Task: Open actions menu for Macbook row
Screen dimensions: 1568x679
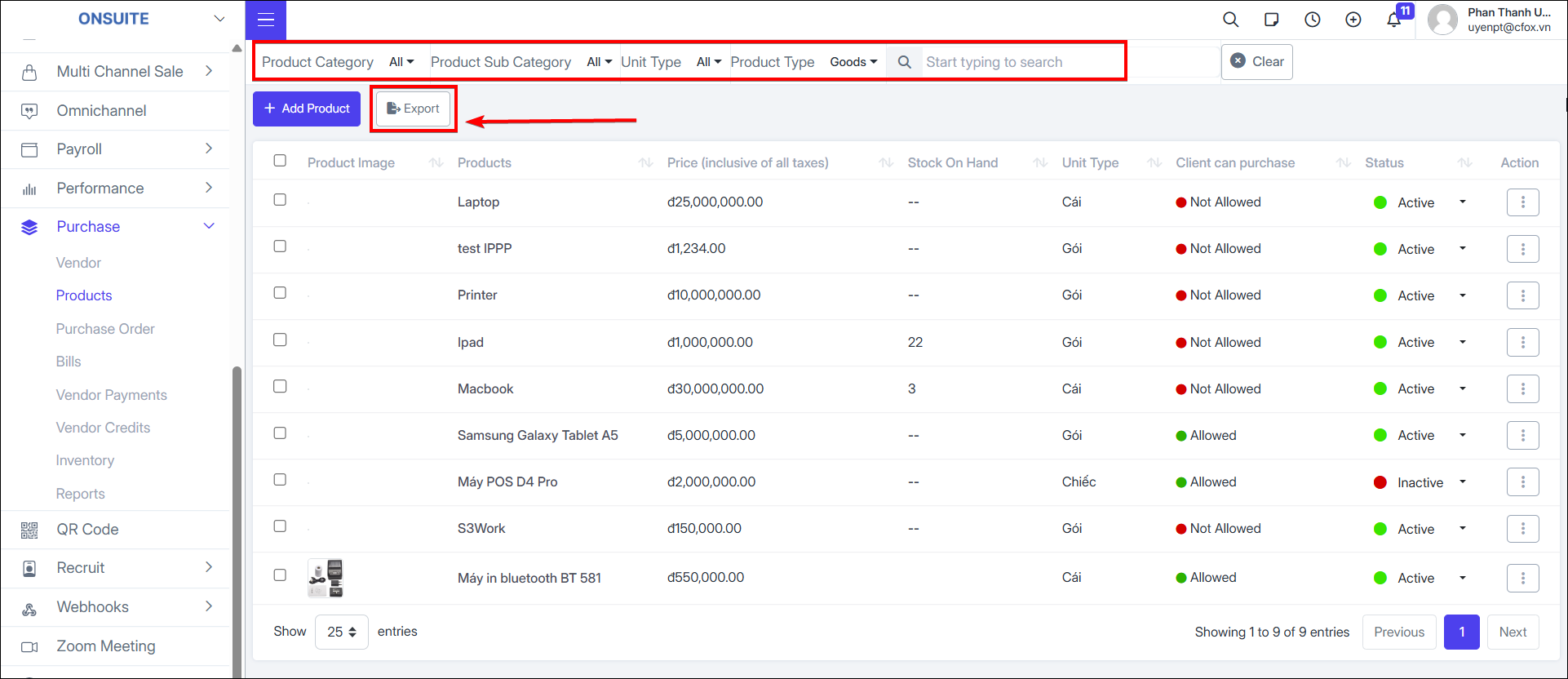Action: click(x=1522, y=388)
